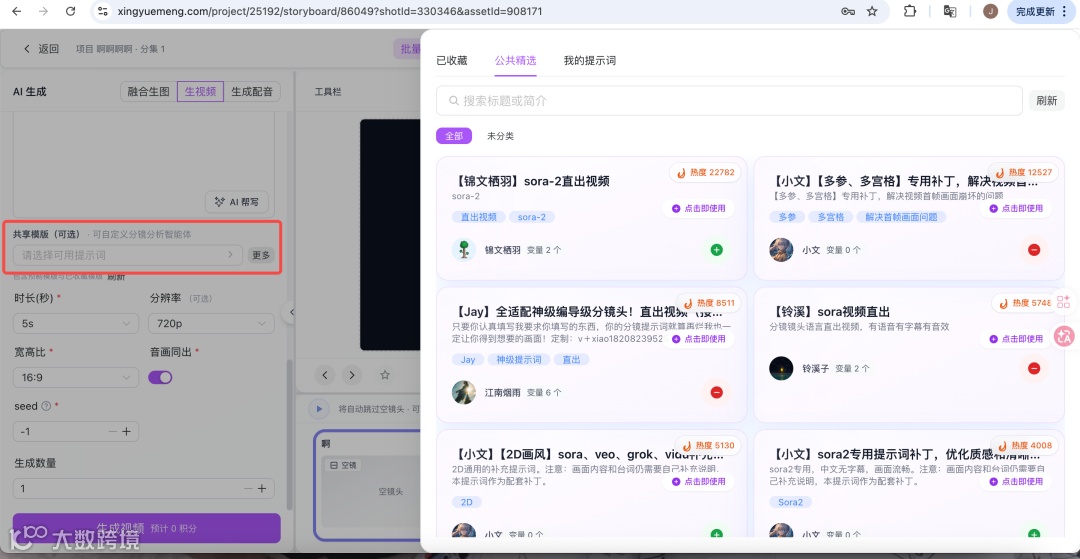Go to next shot arrow
This screenshot has width=1080, height=559.
tap(352, 375)
